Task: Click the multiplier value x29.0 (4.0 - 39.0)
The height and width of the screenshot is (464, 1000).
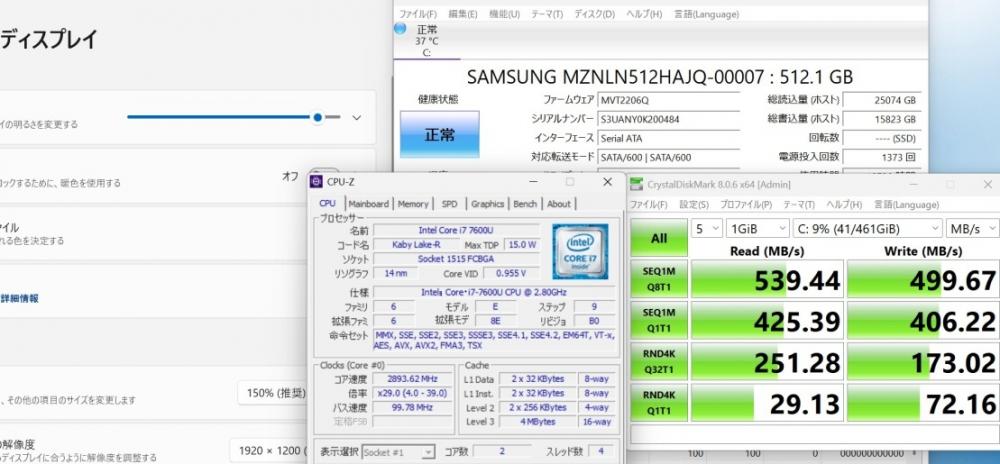Action: click(x=413, y=393)
